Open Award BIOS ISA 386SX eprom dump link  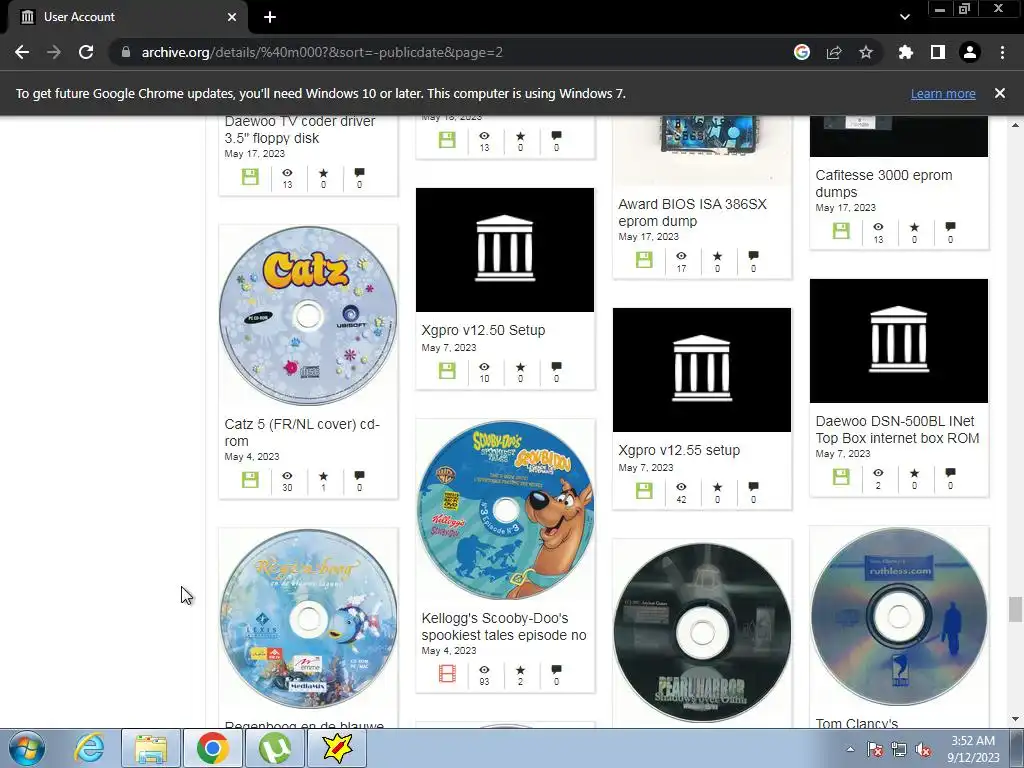click(692, 213)
